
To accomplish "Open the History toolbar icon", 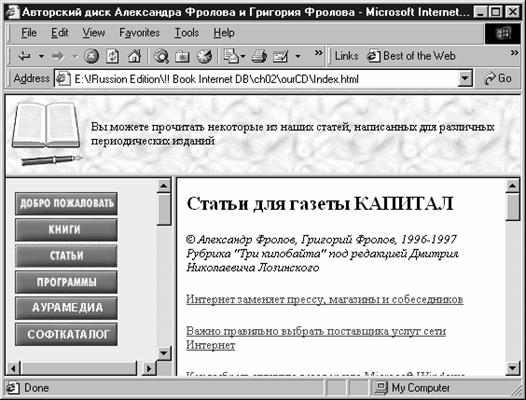I will point(204,56).
